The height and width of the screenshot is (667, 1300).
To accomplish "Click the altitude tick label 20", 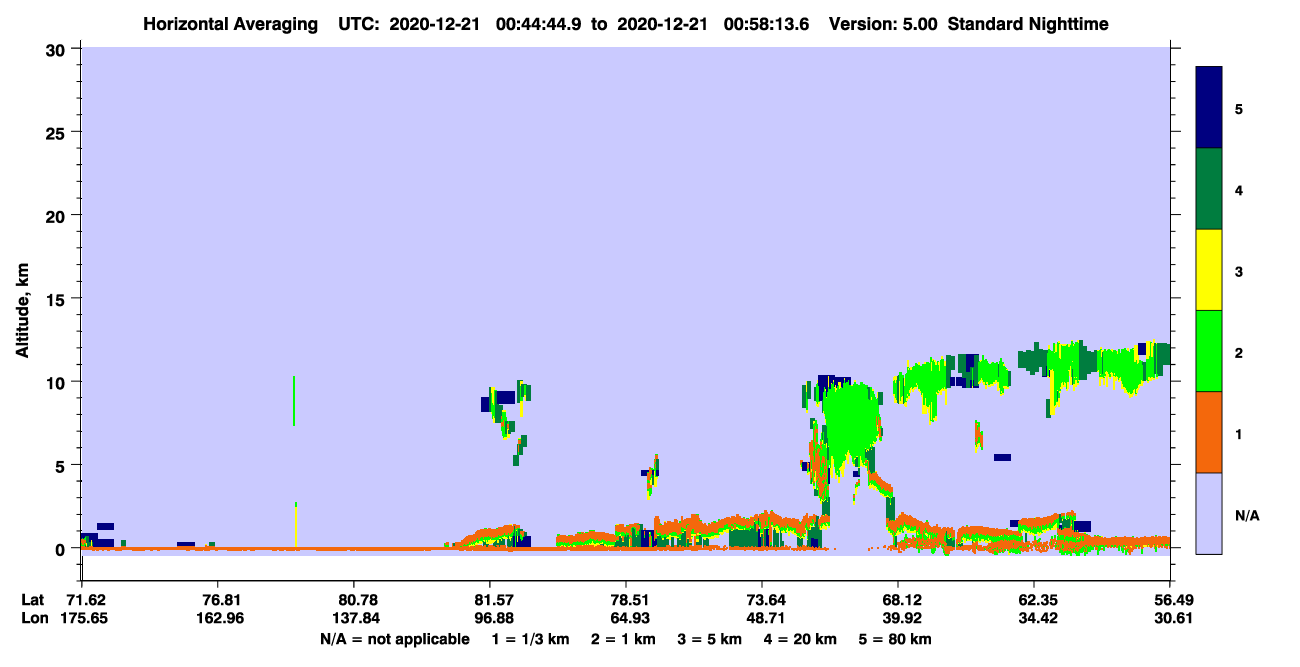I will coord(58,215).
